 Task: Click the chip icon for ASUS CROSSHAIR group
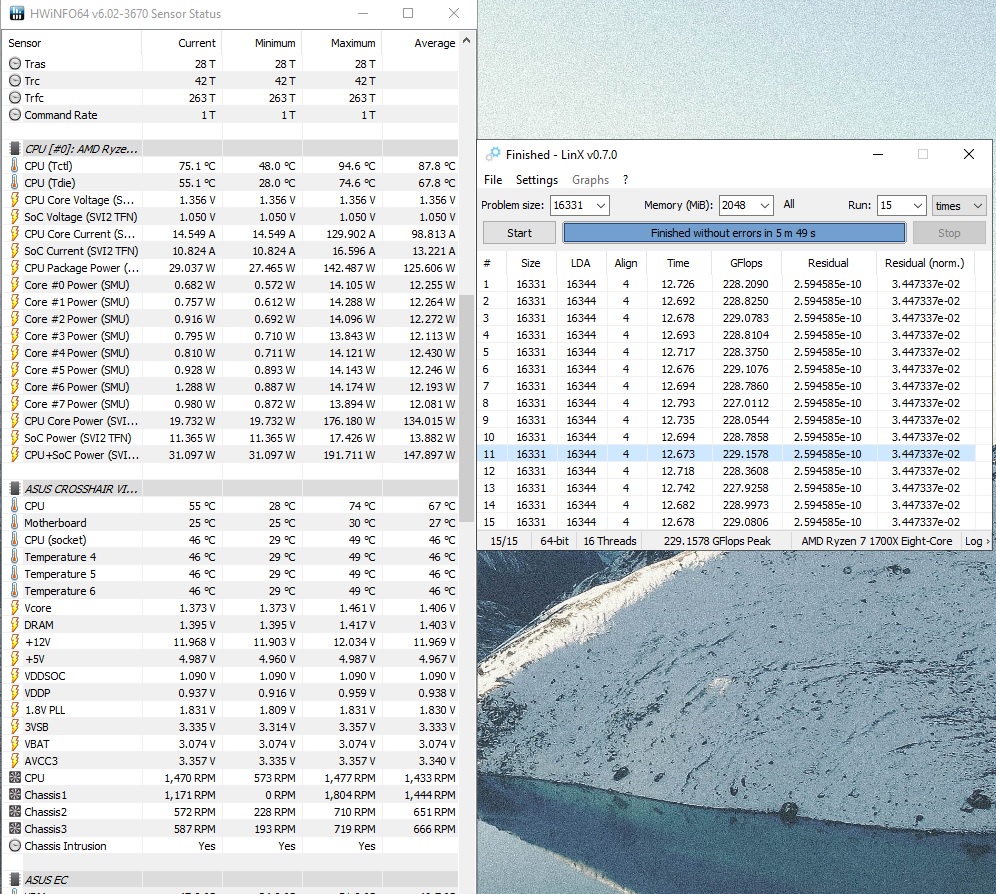pos(14,489)
